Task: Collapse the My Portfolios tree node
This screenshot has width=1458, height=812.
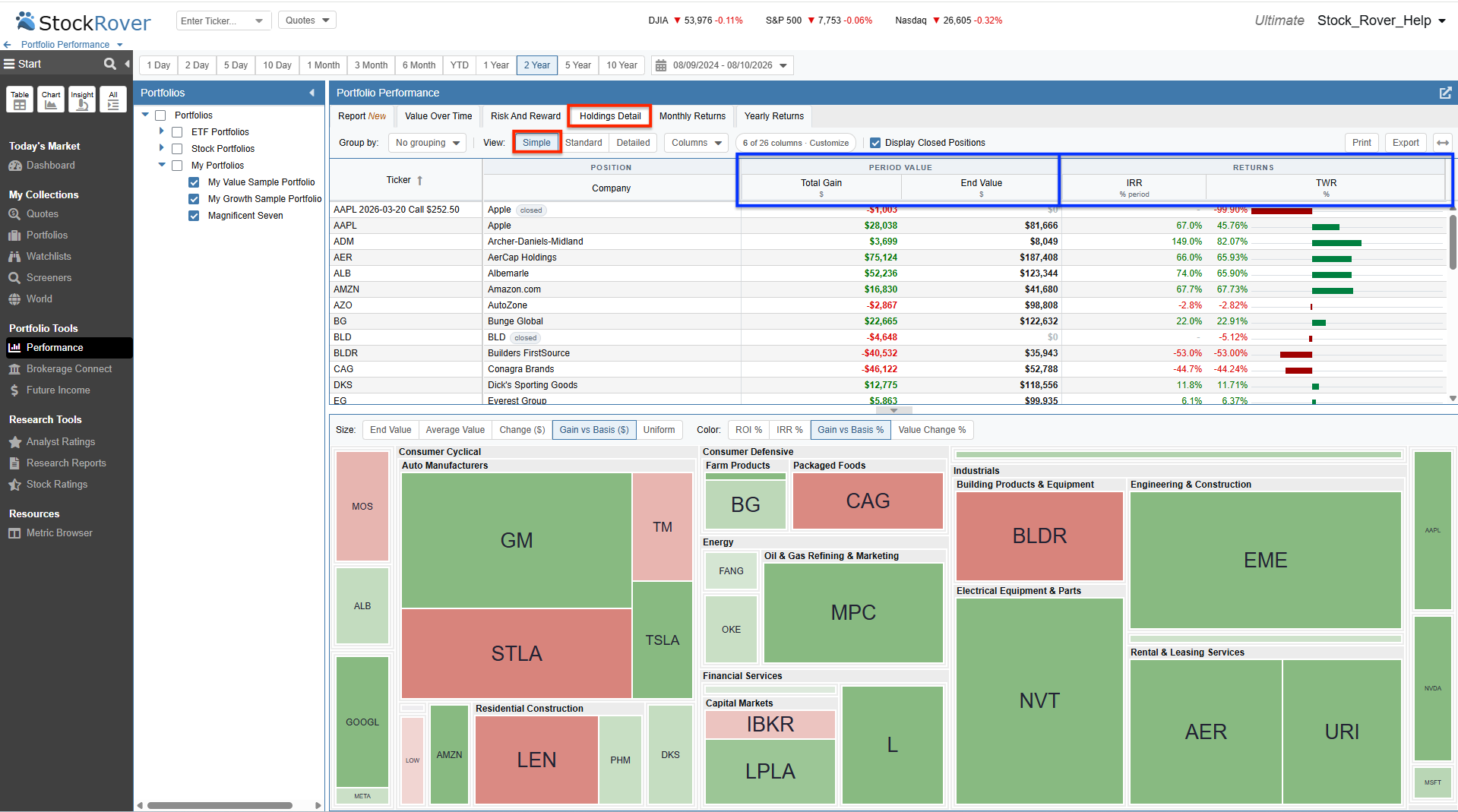Action: point(161,165)
